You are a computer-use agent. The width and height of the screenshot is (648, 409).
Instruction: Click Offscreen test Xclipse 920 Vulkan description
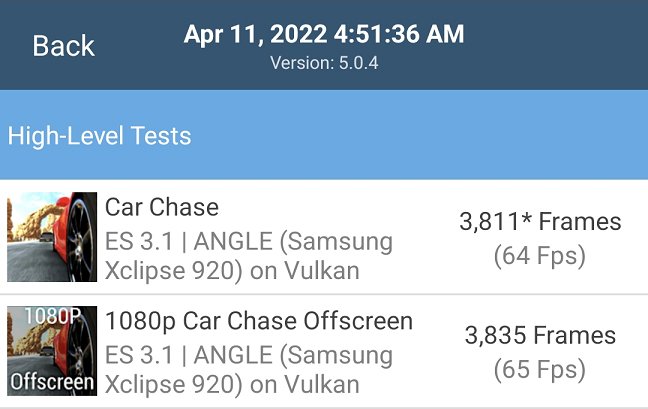point(249,370)
